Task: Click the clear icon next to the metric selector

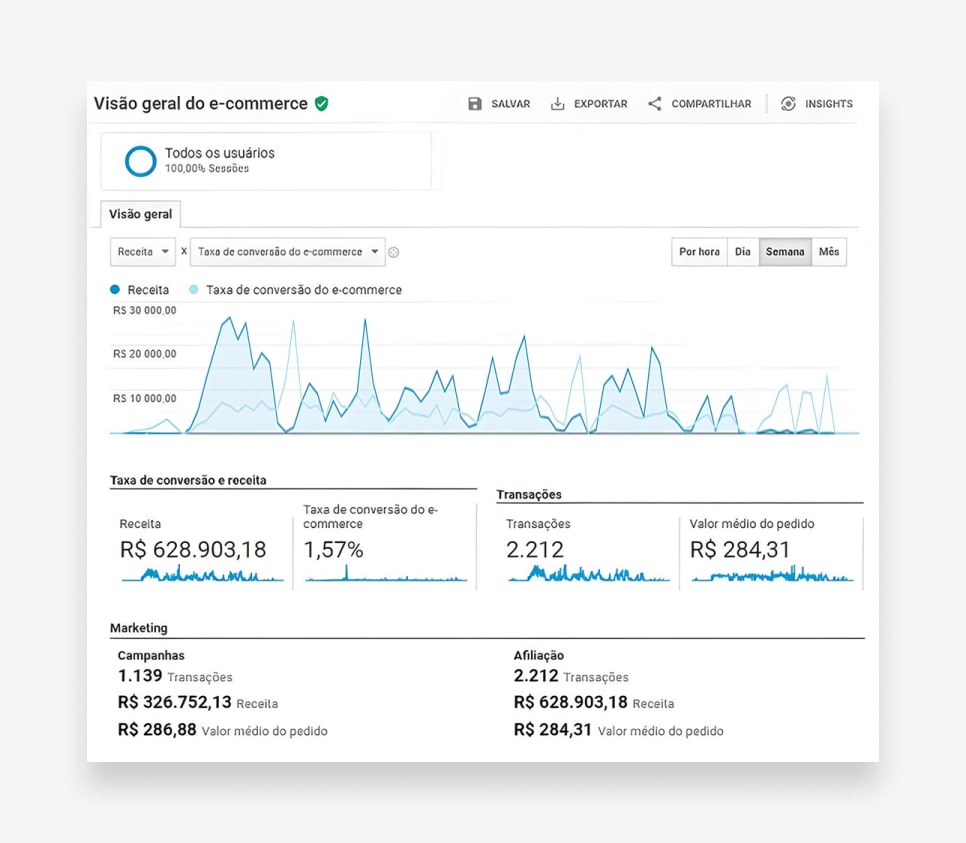Action: [393, 252]
